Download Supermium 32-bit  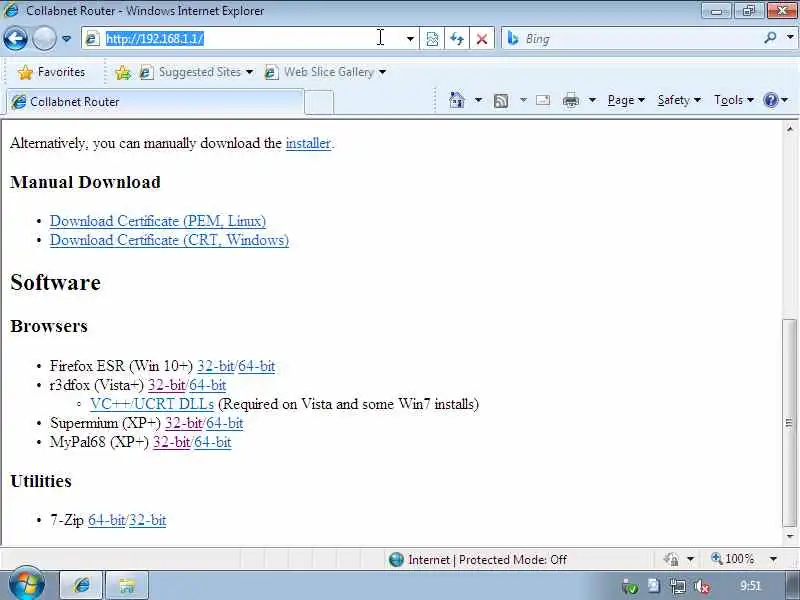pos(184,423)
